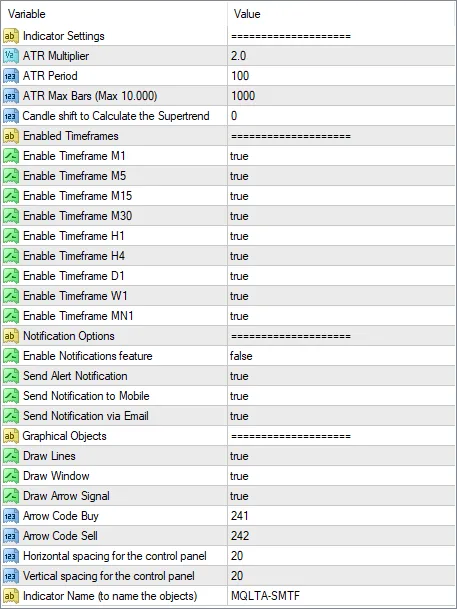Select the Enable Timeframe H1 label
457x609 pixels.
pyautogui.click(x=74, y=236)
